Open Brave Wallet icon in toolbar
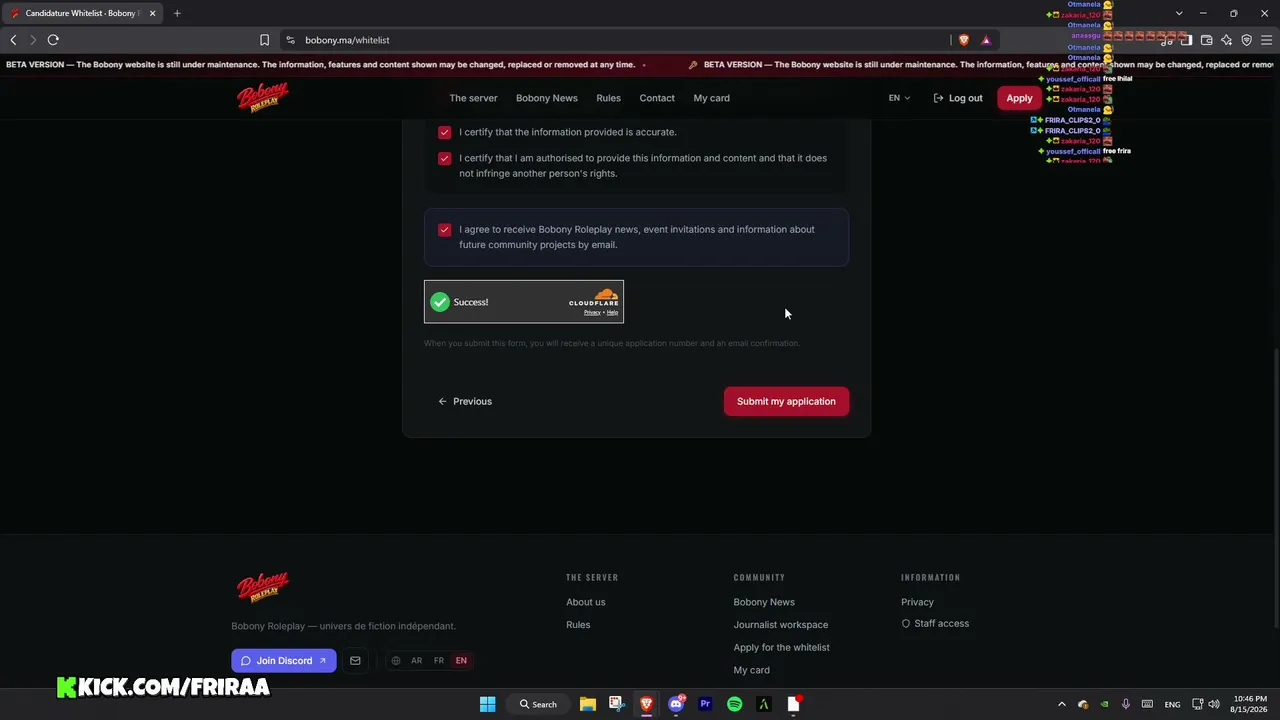The image size is (1280, 720). pyautogui.click(x=1207, y=40)
